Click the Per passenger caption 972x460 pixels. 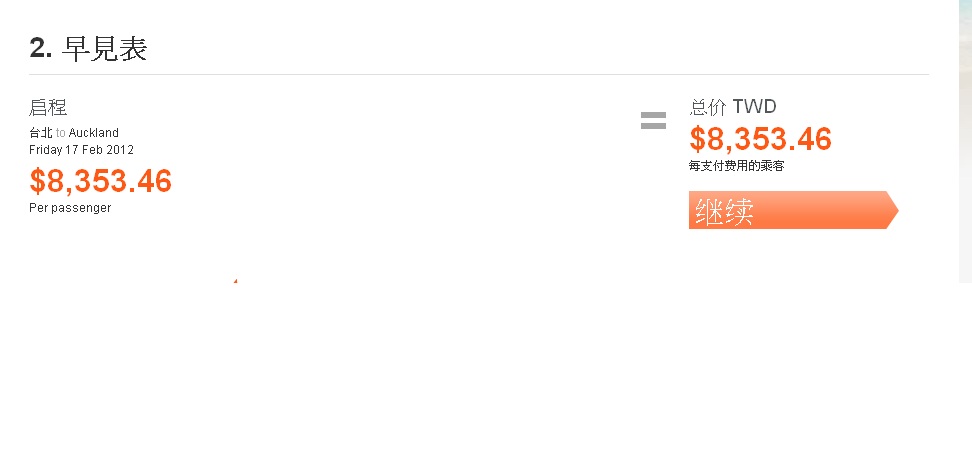tap(70, 208)
